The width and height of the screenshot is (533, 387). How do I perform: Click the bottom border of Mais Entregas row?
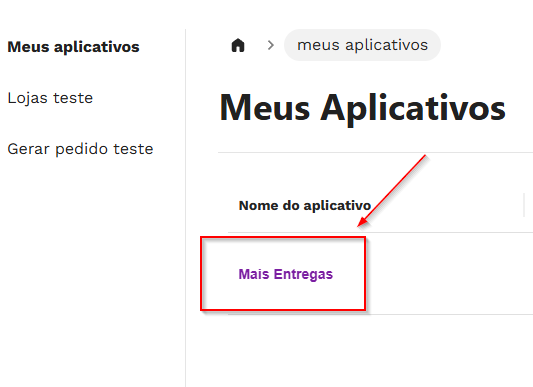tap(380, 315)
